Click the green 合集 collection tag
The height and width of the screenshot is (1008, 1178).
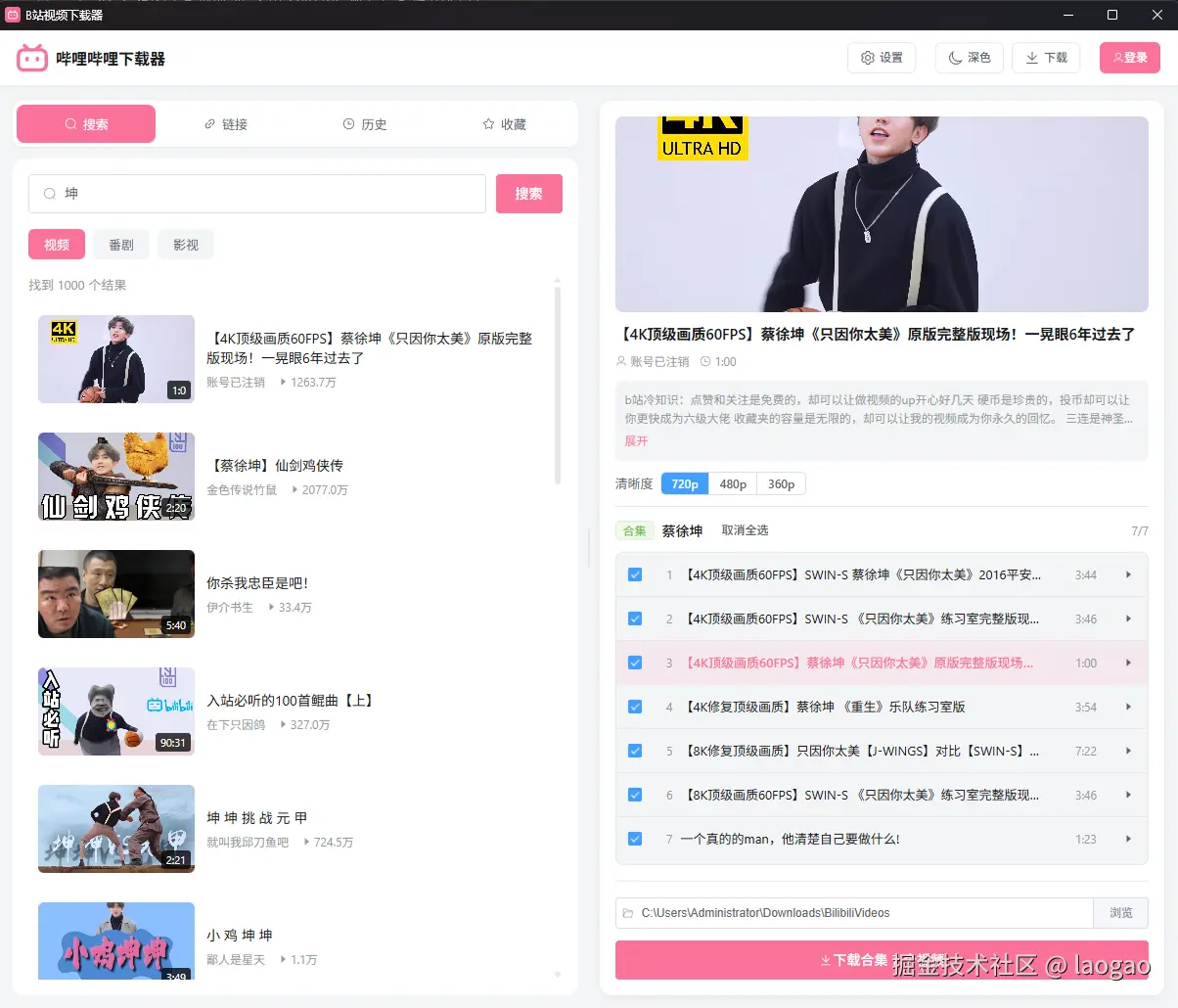pyautogui.click(x=635, y=531)
